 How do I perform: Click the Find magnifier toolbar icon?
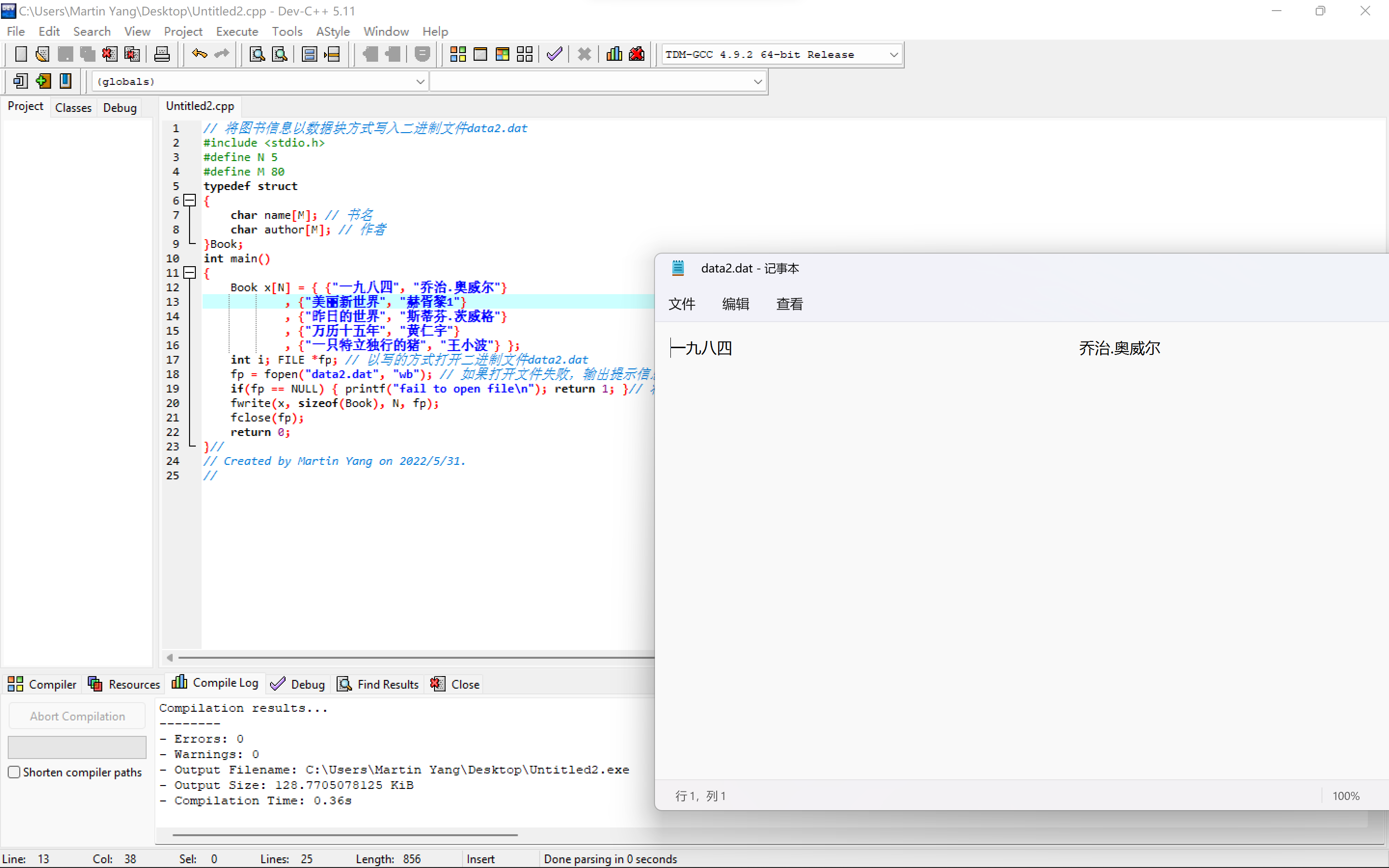[x=257, y=54]
